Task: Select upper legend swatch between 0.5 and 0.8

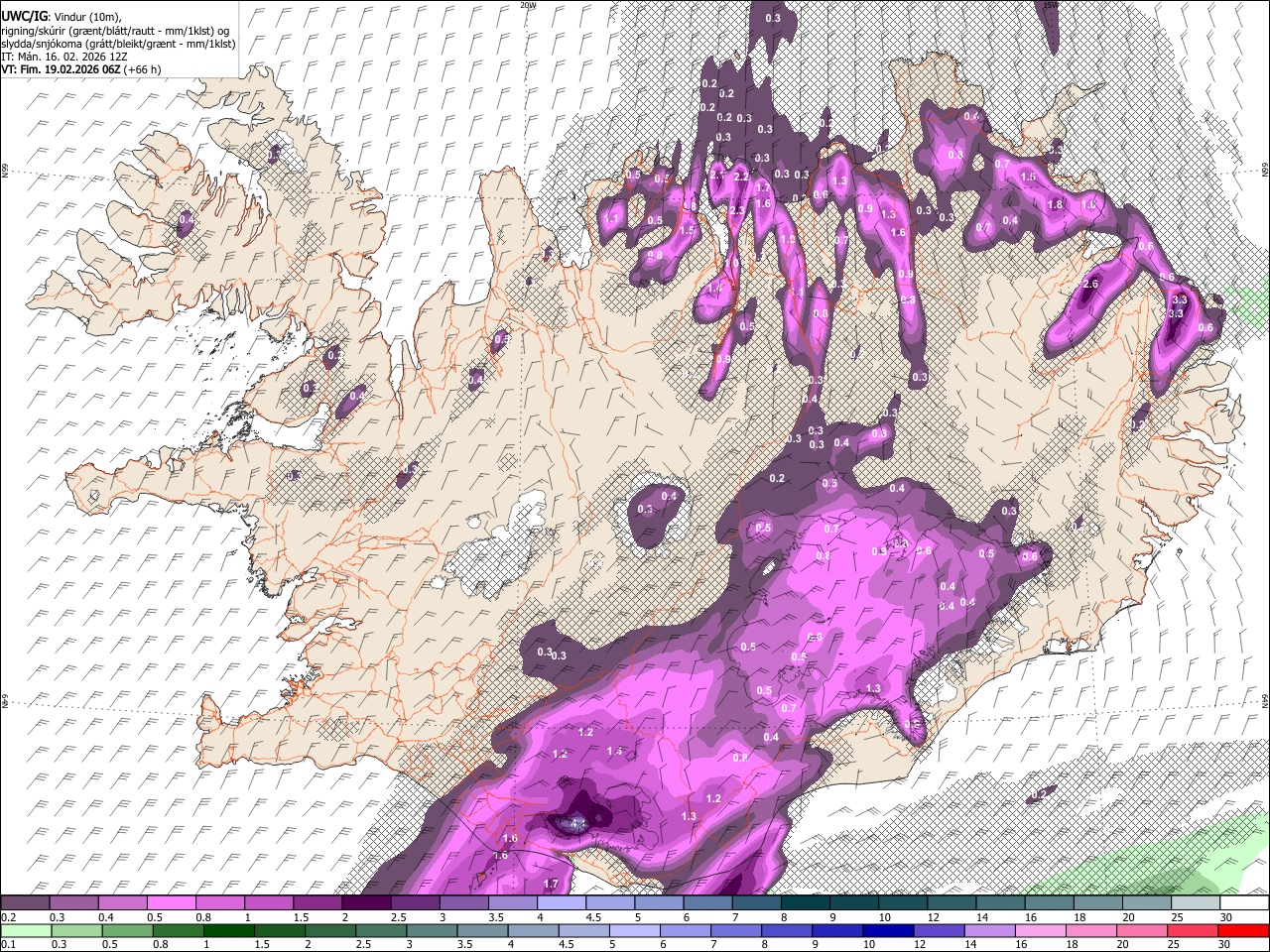Action: point(171,903)
